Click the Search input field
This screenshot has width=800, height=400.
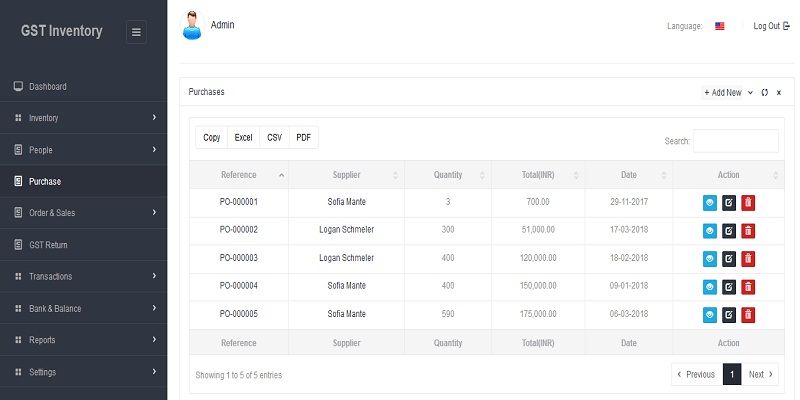[736, 141]
